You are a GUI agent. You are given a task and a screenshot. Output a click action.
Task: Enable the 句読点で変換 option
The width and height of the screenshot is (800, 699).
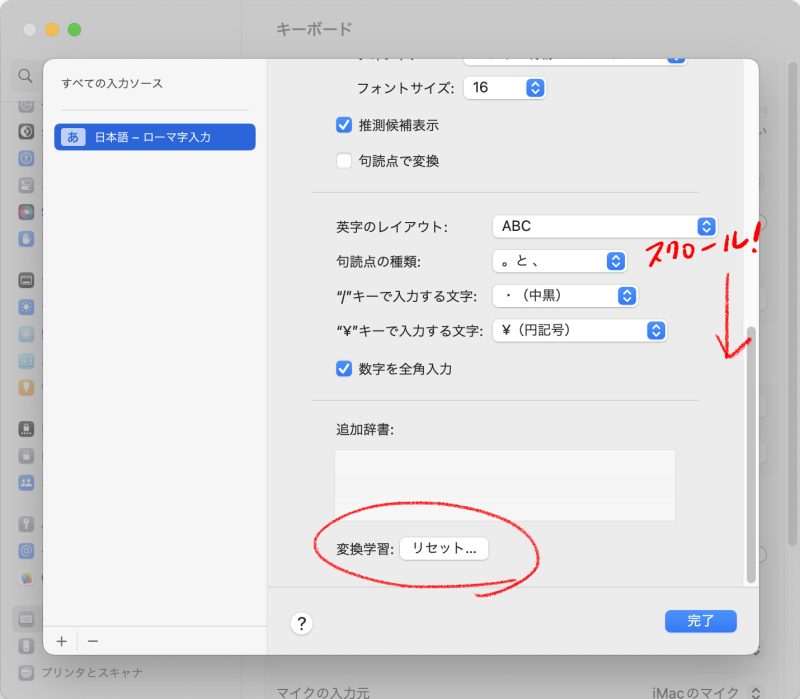343,160
